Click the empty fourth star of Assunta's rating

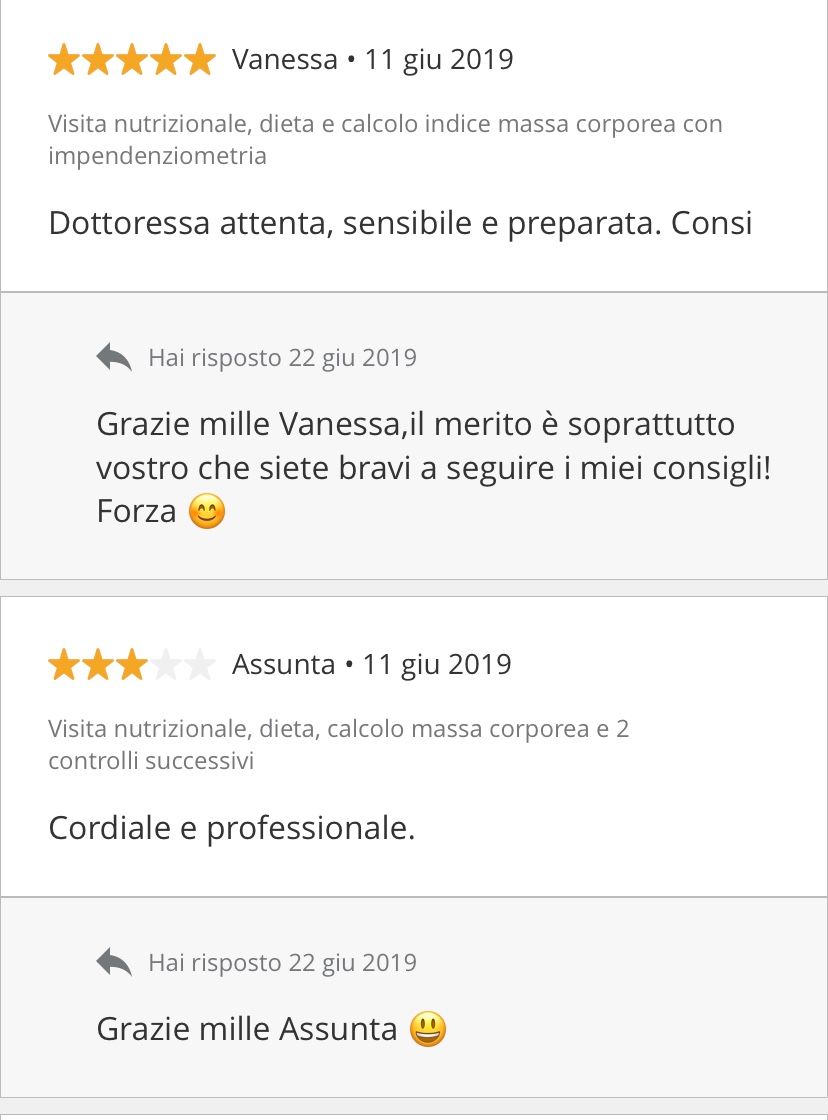click(x=165, y=665)
